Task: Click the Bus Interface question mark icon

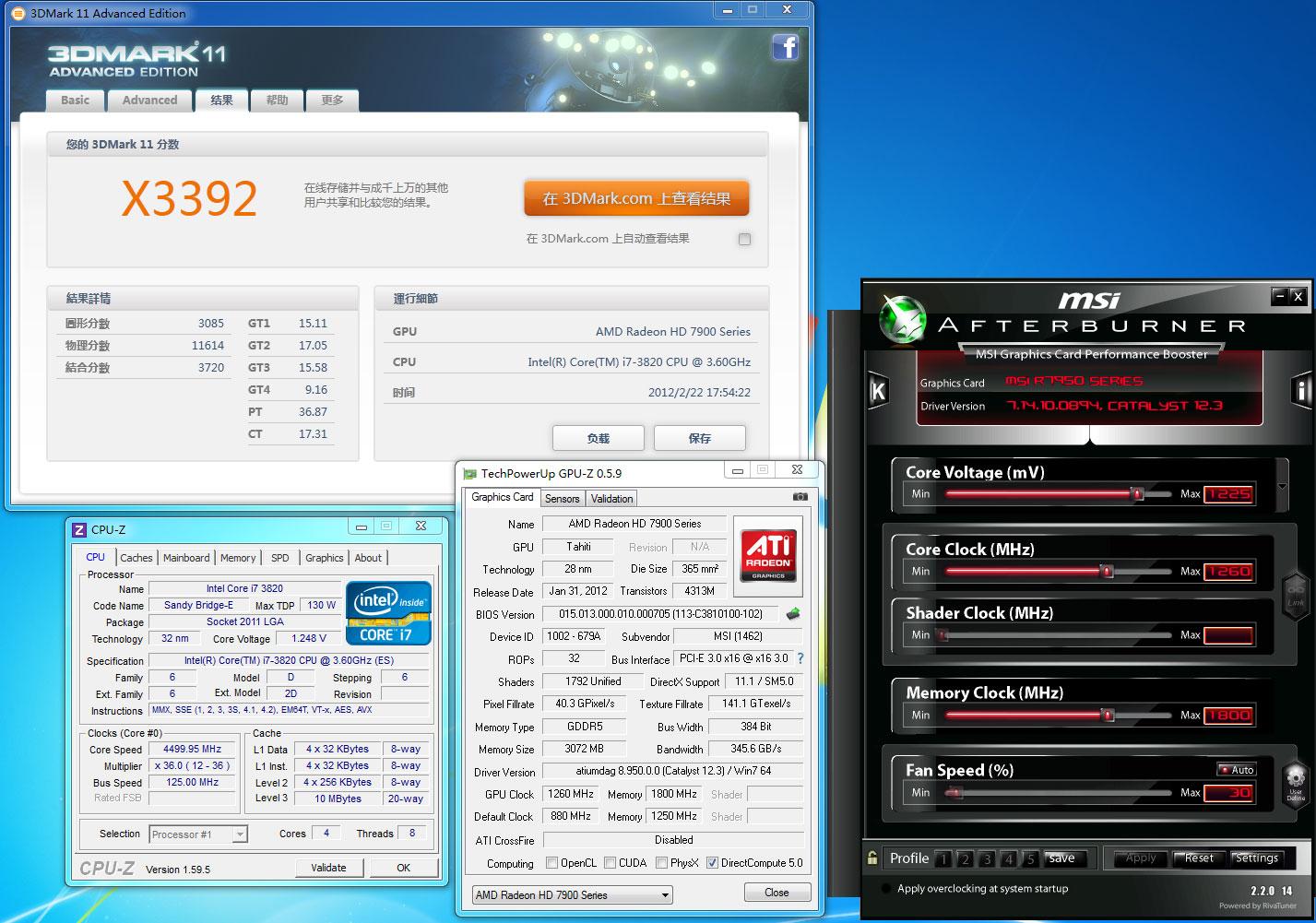Action: click(x=800, y=659)
